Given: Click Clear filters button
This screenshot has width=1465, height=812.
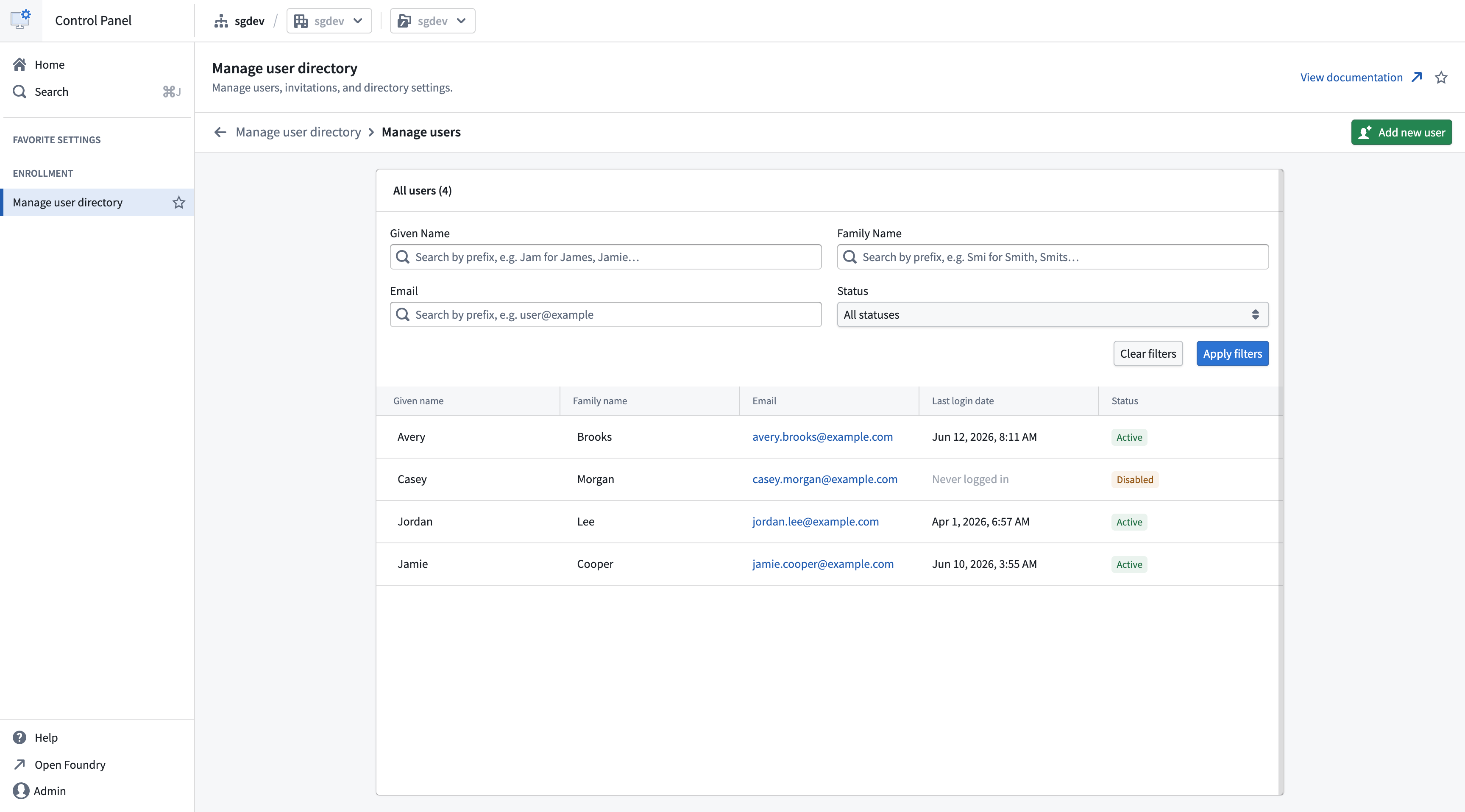Looking at the screenshot, I should point(1147,354).
